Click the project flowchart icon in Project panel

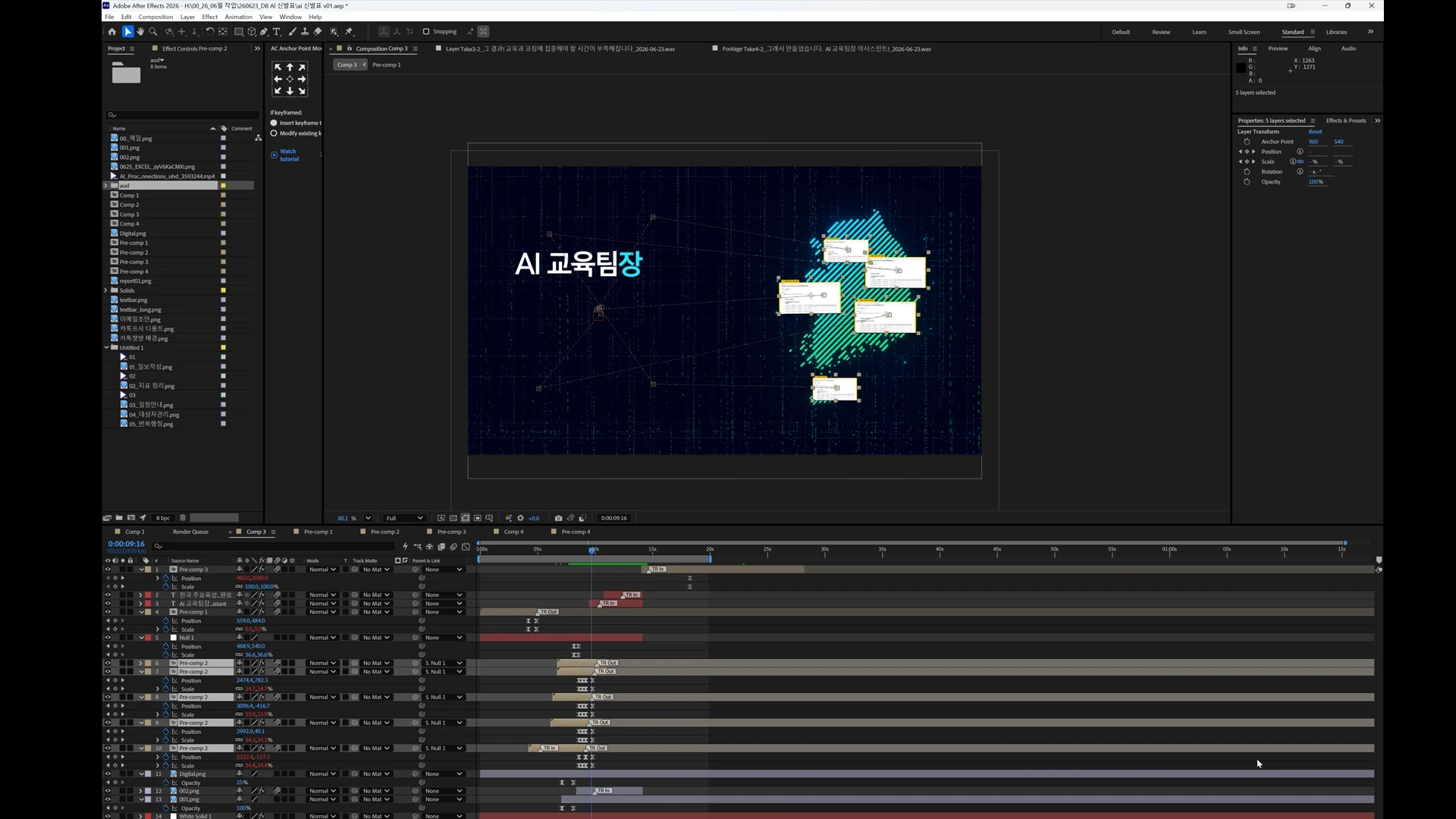tap(258, 138)
